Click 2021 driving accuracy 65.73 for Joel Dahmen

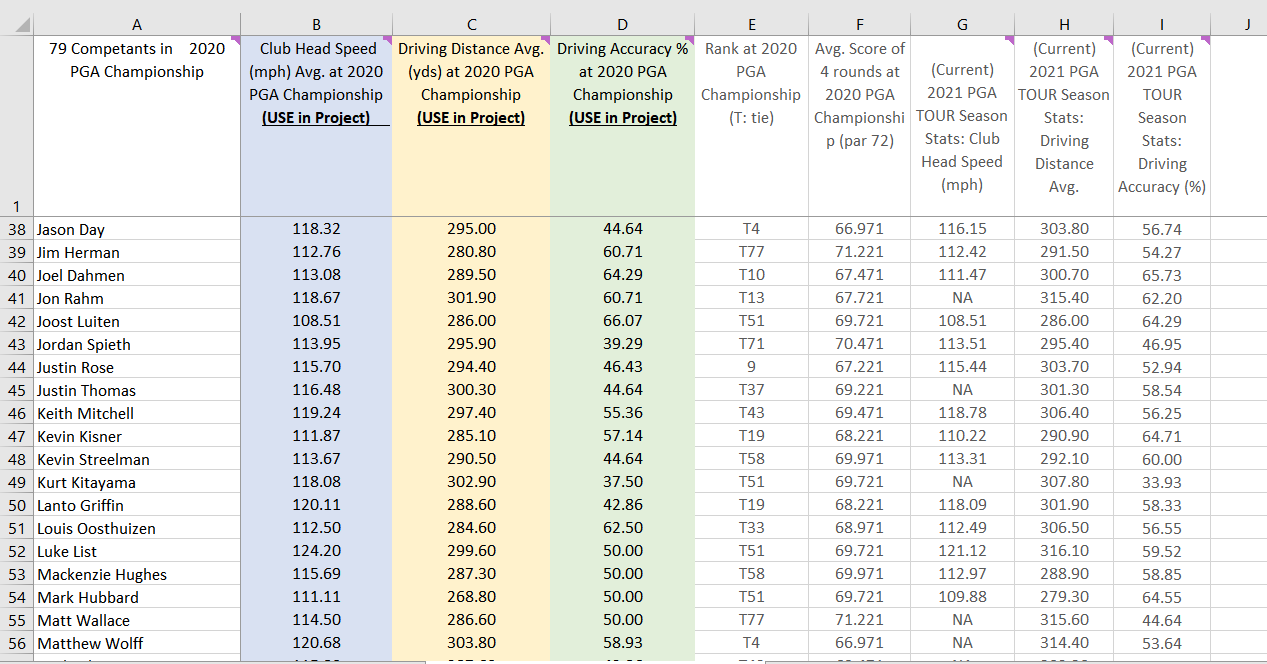1162,275
